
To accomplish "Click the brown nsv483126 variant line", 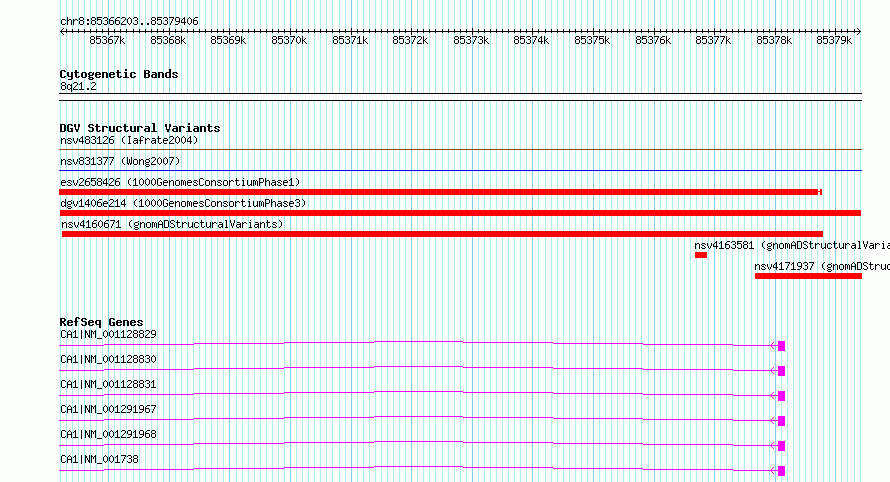I will [x=460, y=150].
